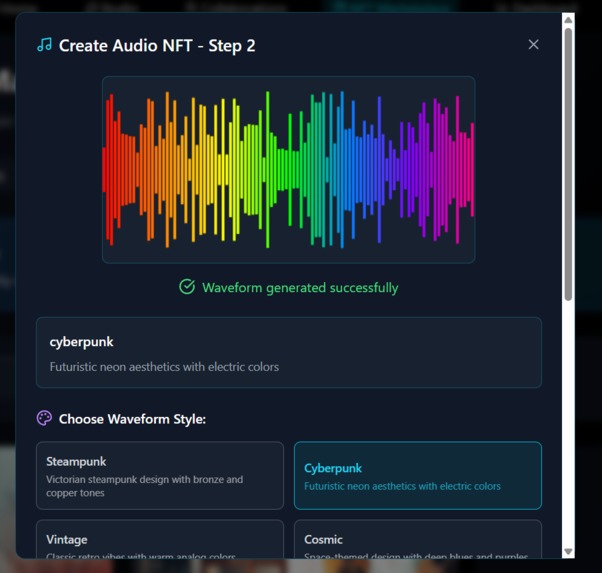Screen dimensions: 602x573
Task: Choose the Cosmic waveform style
Action: point(418,539)
